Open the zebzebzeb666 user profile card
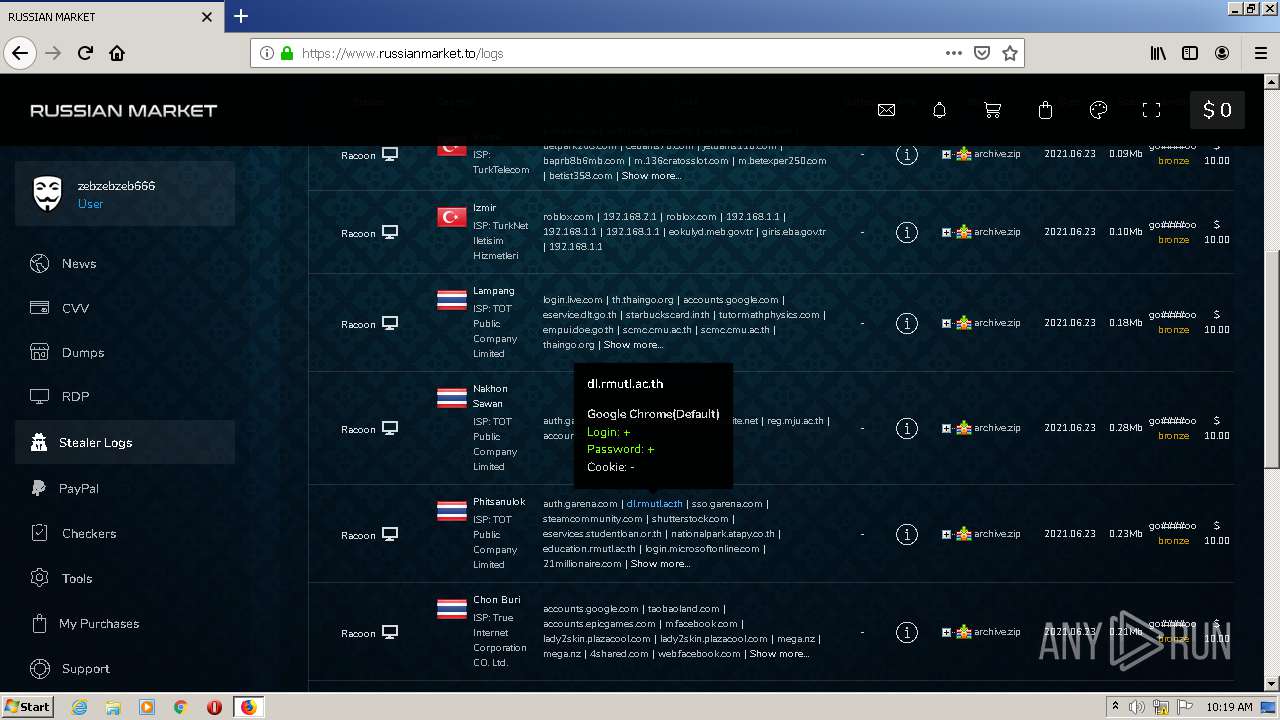Screen dimensions: 1280x720 point(125,194)
